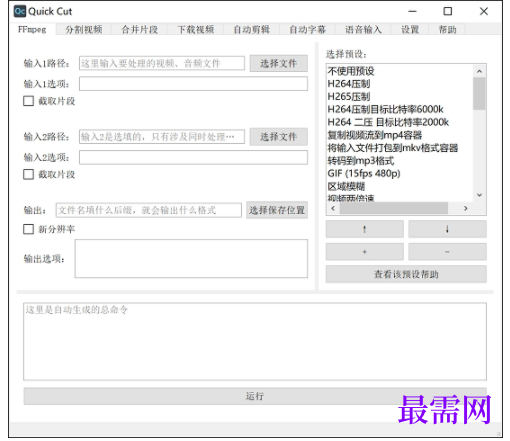Click 选择文件 button for input 1
This screenshot has height=441, width=510.
(x=279, y=63)
